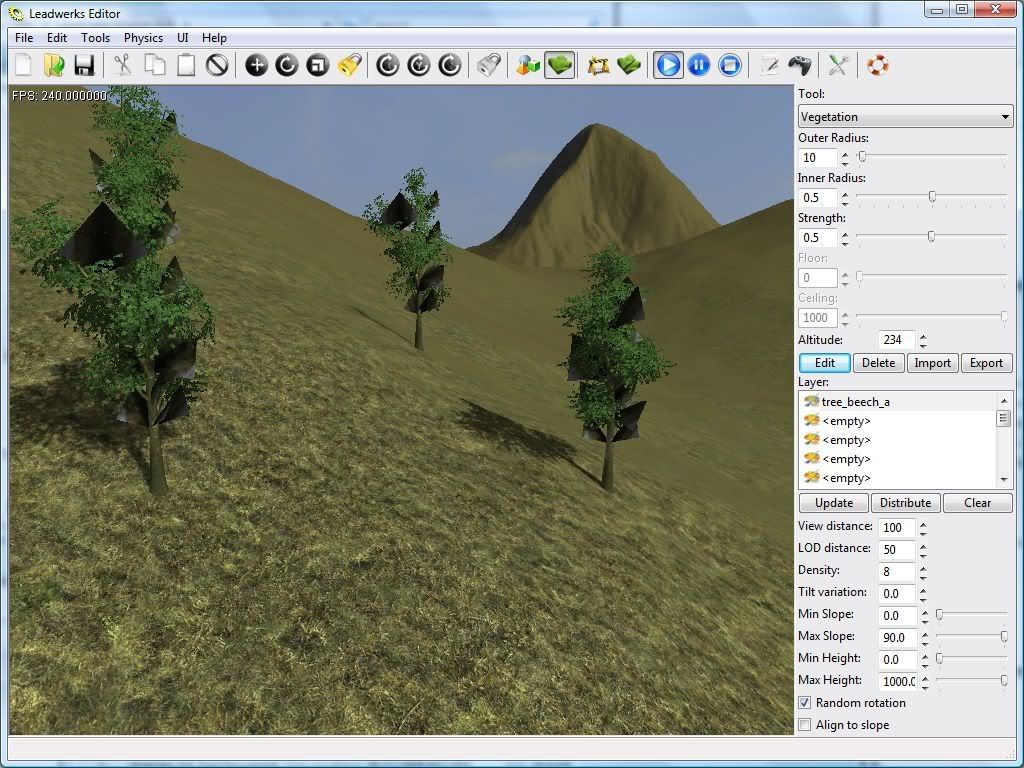Switch to object mode with the colored shapes icon
This screenshot has width=1024, height=768.
click(x=528, y=65)
